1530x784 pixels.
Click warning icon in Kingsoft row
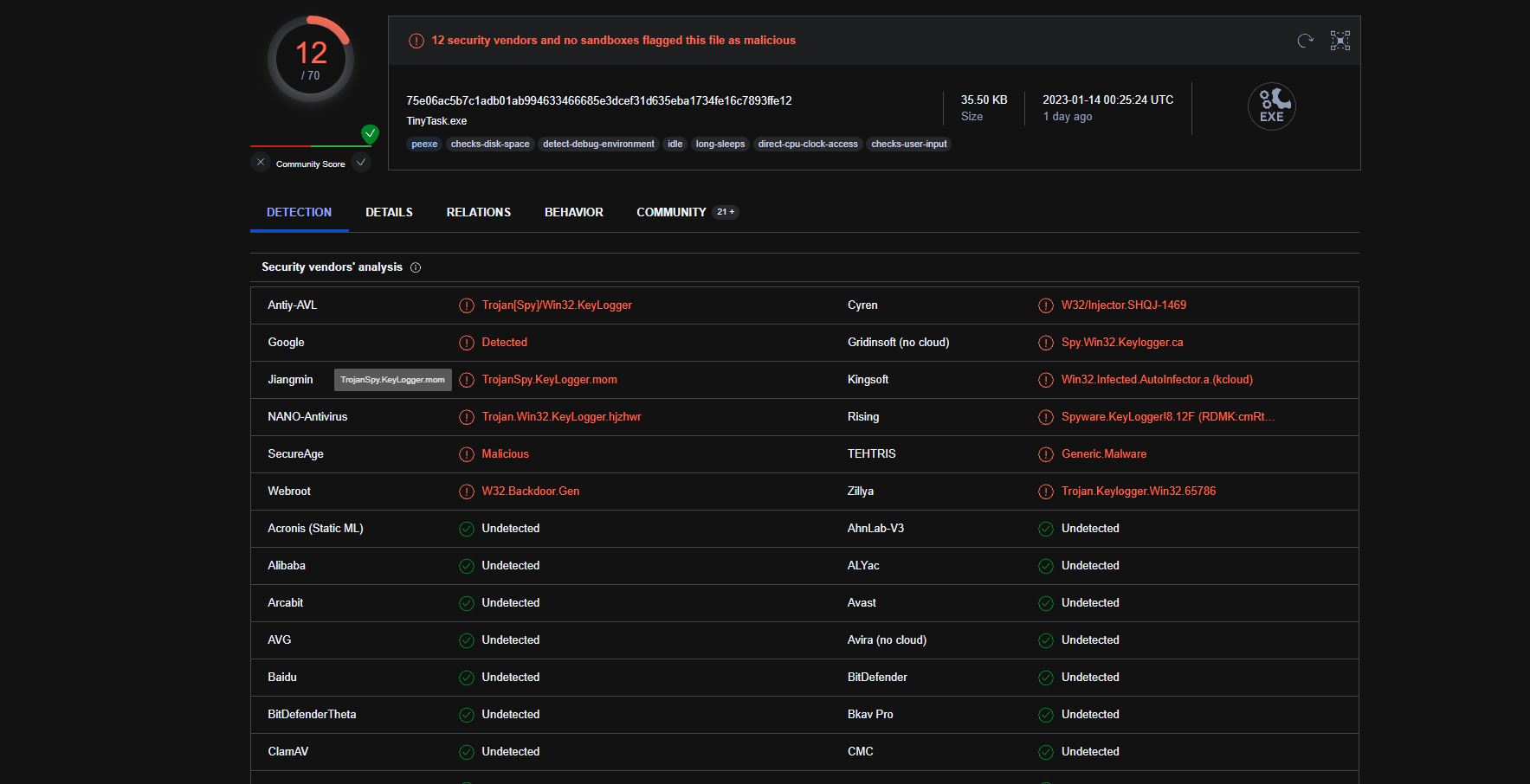(x=1046, y=380)
